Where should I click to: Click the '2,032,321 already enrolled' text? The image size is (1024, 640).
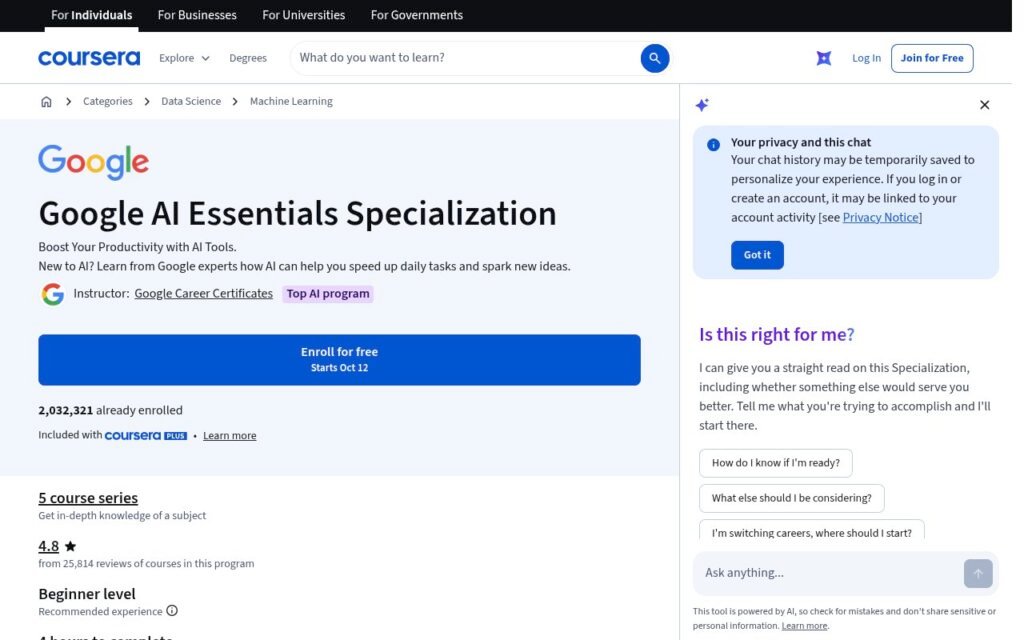110,411
